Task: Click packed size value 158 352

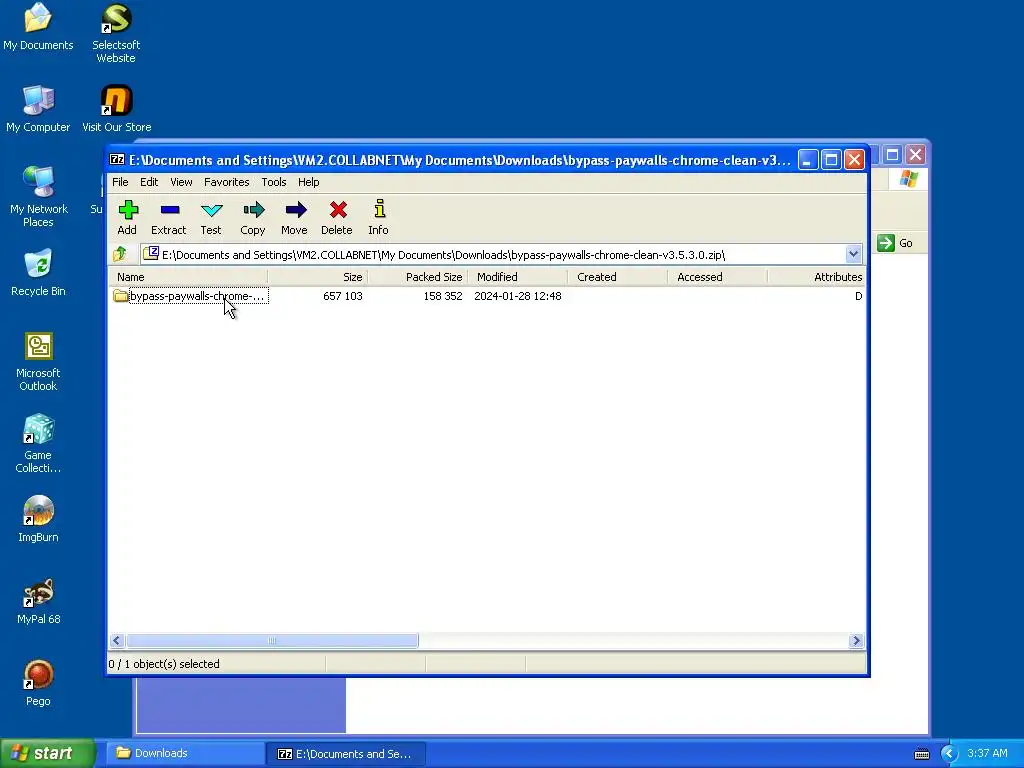Action: [x=443, y=296]
